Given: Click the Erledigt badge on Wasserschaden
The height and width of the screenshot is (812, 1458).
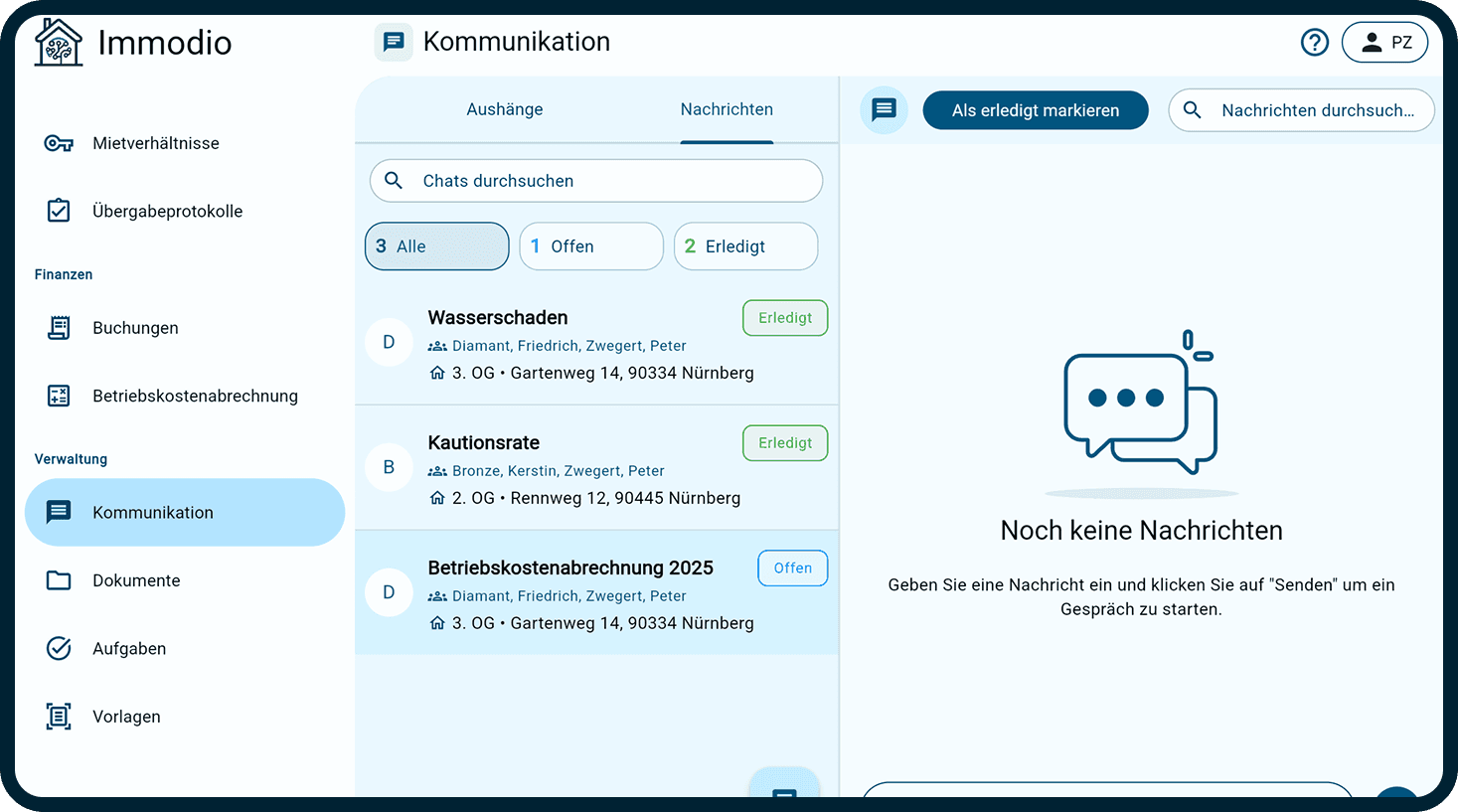Looking at the screenshot, I should pyautogui.click(x=785, y=318).
